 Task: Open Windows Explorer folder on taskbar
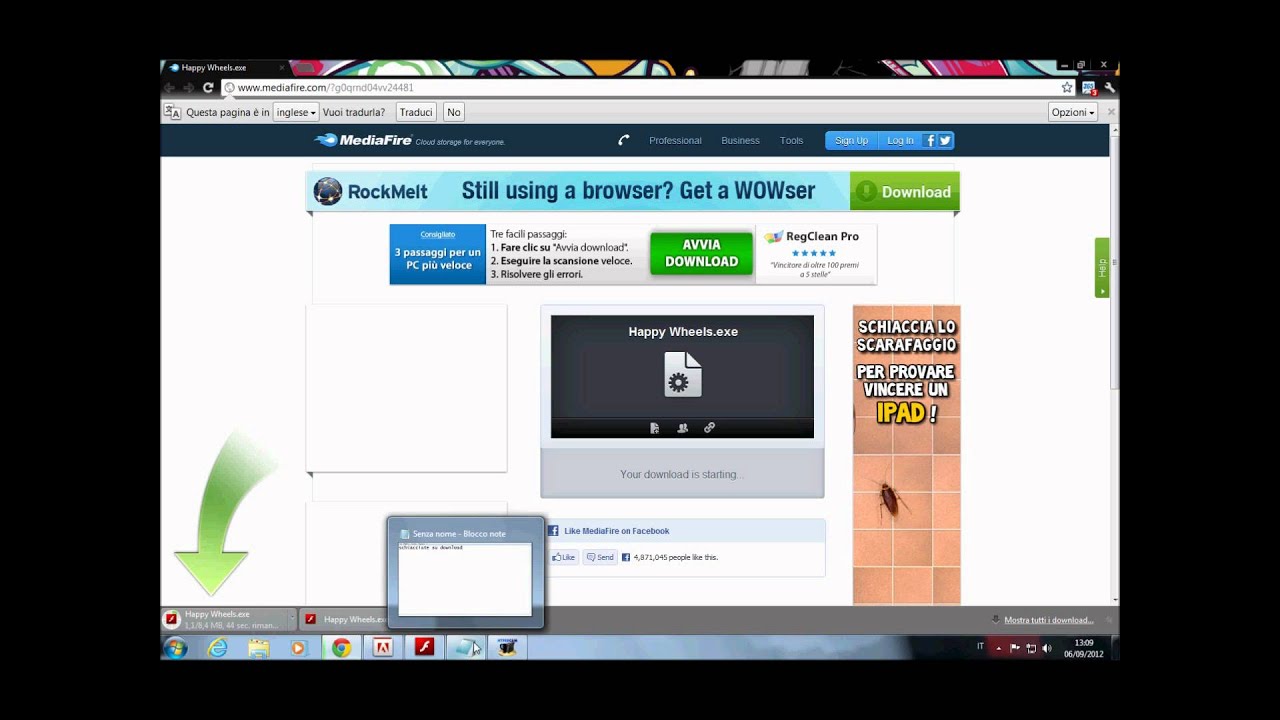click(x=259, y=648)
